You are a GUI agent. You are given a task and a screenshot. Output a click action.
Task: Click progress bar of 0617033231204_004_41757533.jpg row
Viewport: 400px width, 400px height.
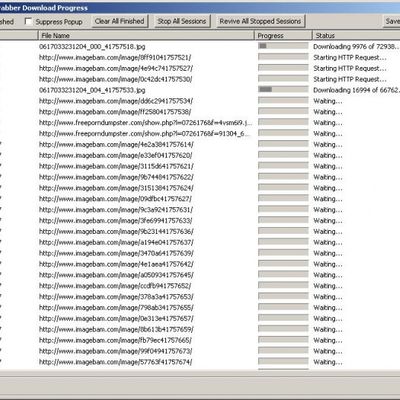[x=283, y=89]
